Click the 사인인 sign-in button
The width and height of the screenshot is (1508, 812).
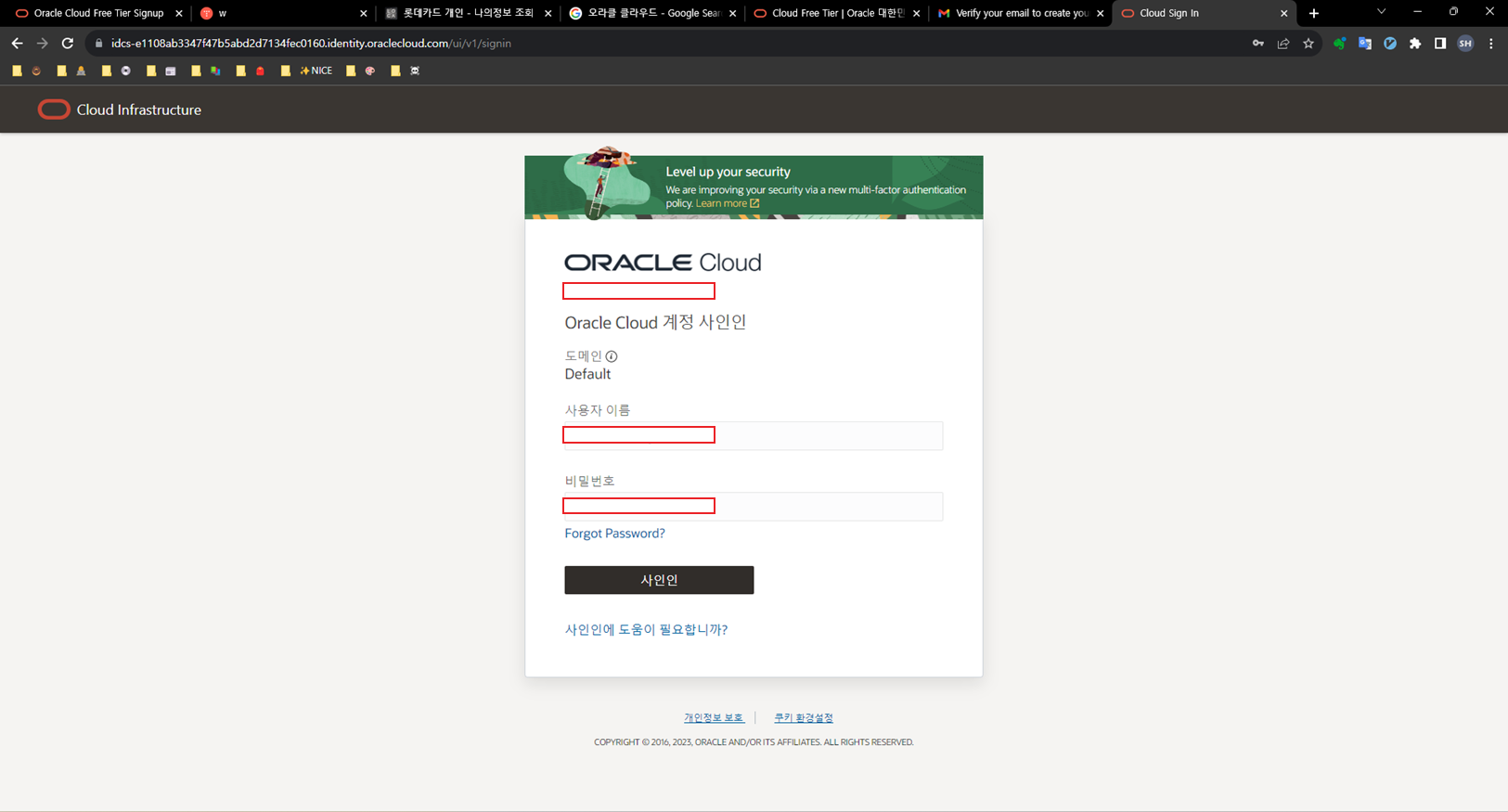659,580
